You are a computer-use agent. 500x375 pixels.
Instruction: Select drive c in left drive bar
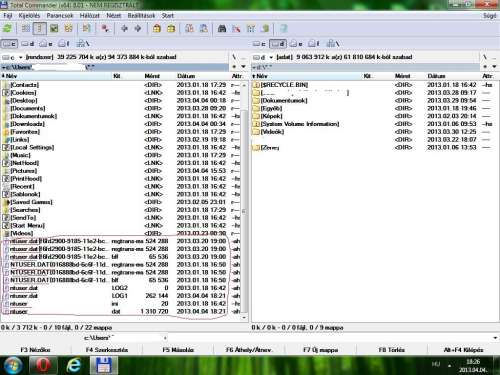9,44
